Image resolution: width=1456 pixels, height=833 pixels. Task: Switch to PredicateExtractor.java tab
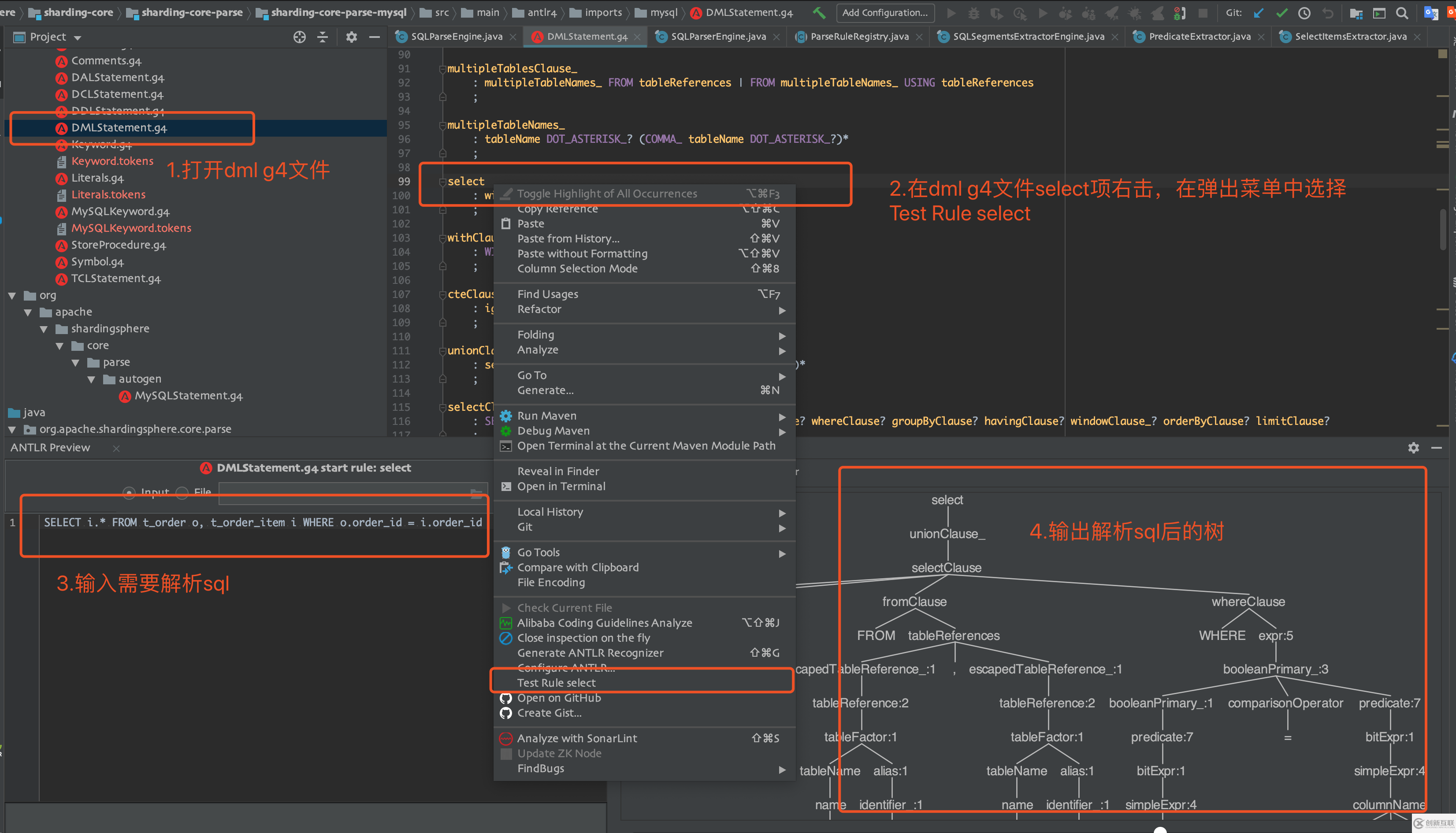1199,37
